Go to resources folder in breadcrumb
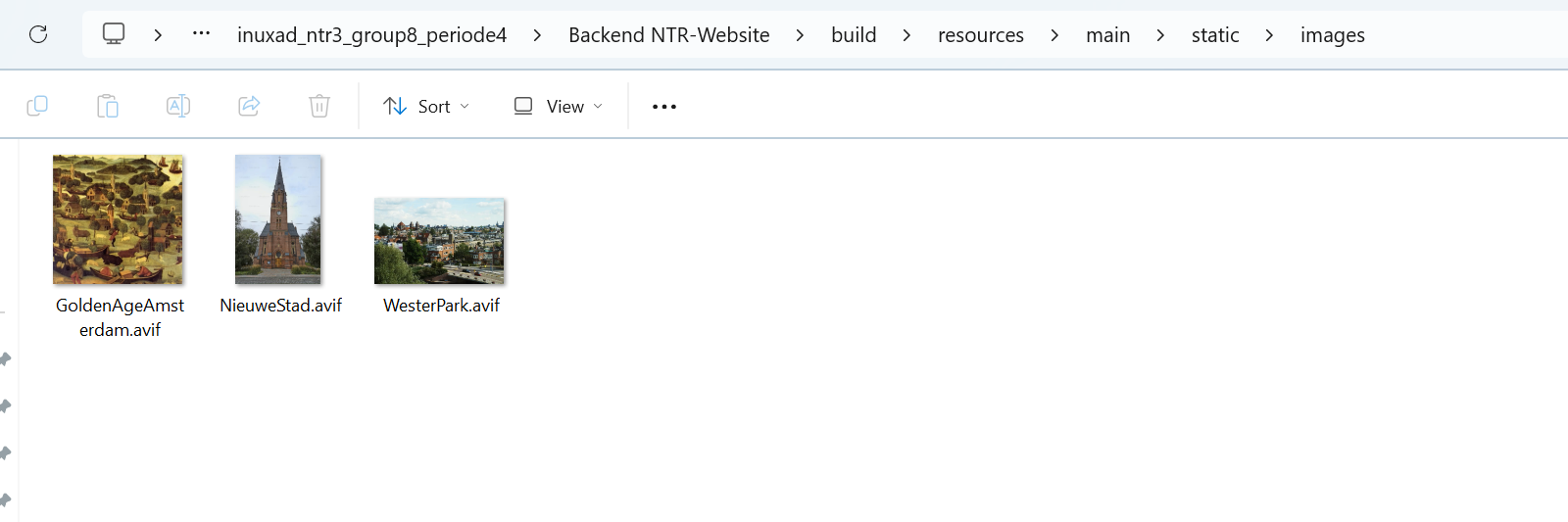Image resolution: width=1568 pixels, height=522 pixels. coord(980,35)
